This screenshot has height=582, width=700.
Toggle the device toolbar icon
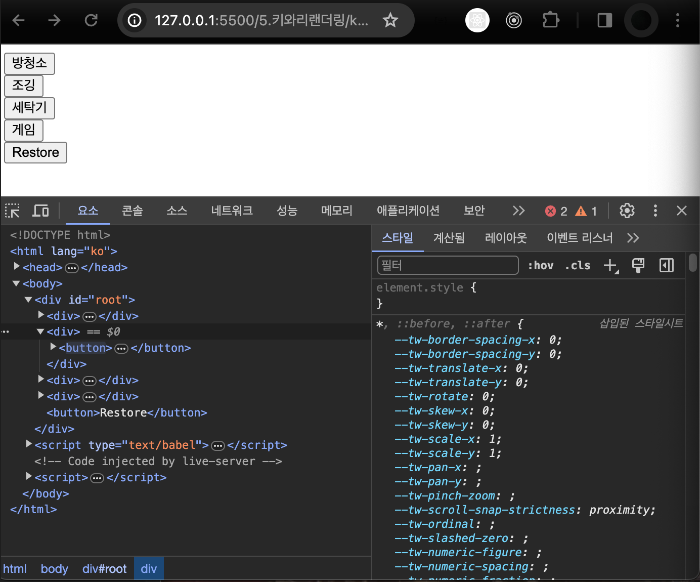point(40,211)
